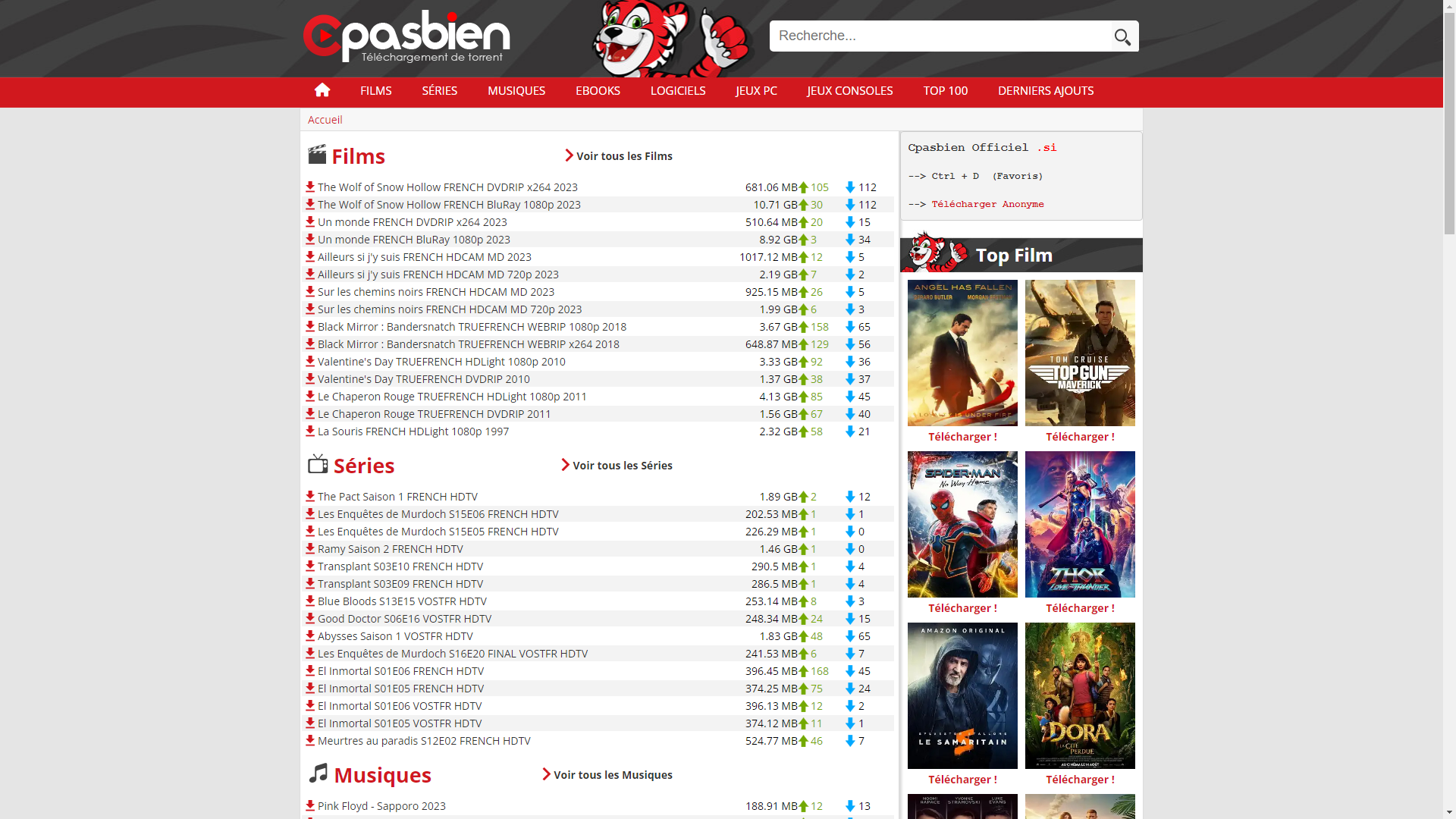The height and width of the screenshot is (819, 1456).
Task: Click the download icon beside Sur les chemins noirs HDCAM MD 2023
Action: click(x=310, y=291)
